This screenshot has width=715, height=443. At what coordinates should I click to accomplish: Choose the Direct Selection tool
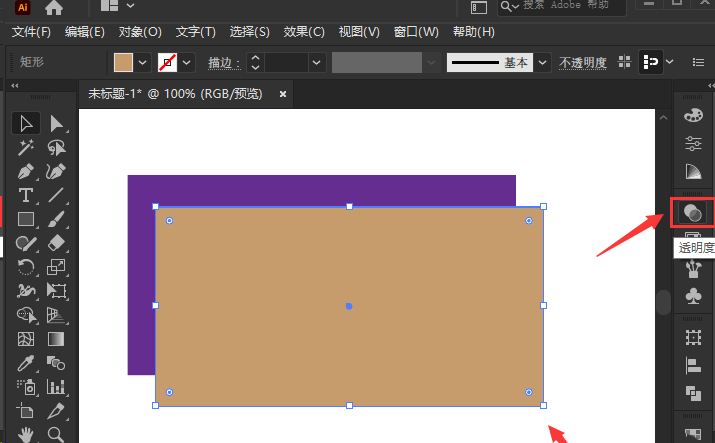pyautogui.click(x=57, y=124)
